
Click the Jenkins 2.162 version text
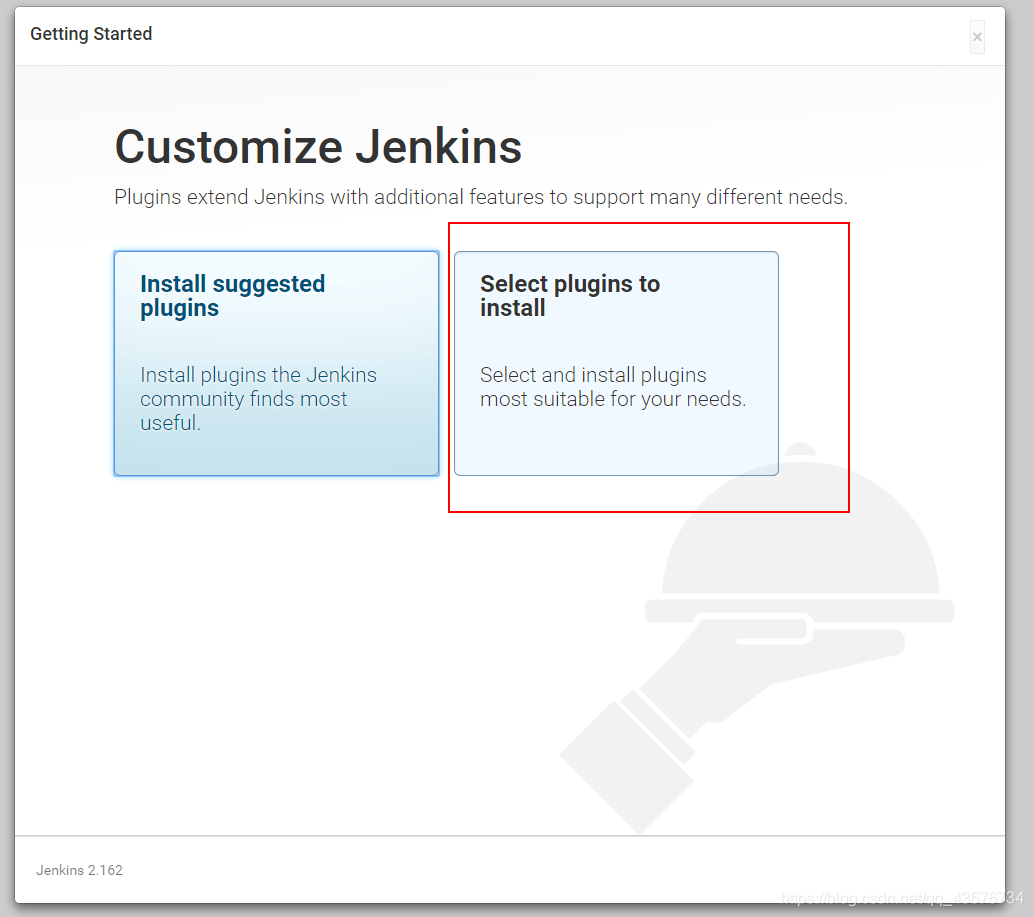[79, 870]
